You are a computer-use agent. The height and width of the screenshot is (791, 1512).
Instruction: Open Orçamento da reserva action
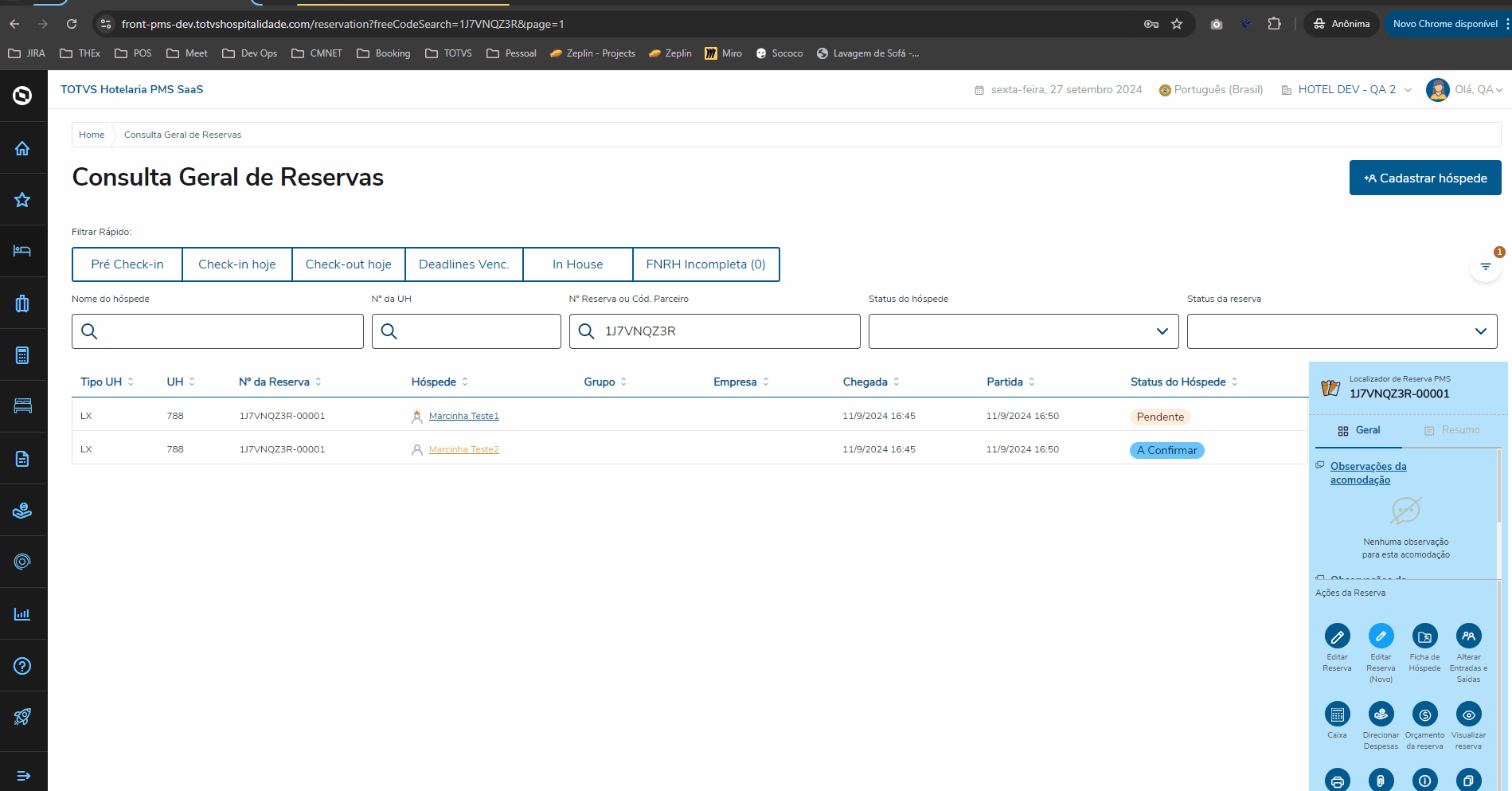point(1425,714)
